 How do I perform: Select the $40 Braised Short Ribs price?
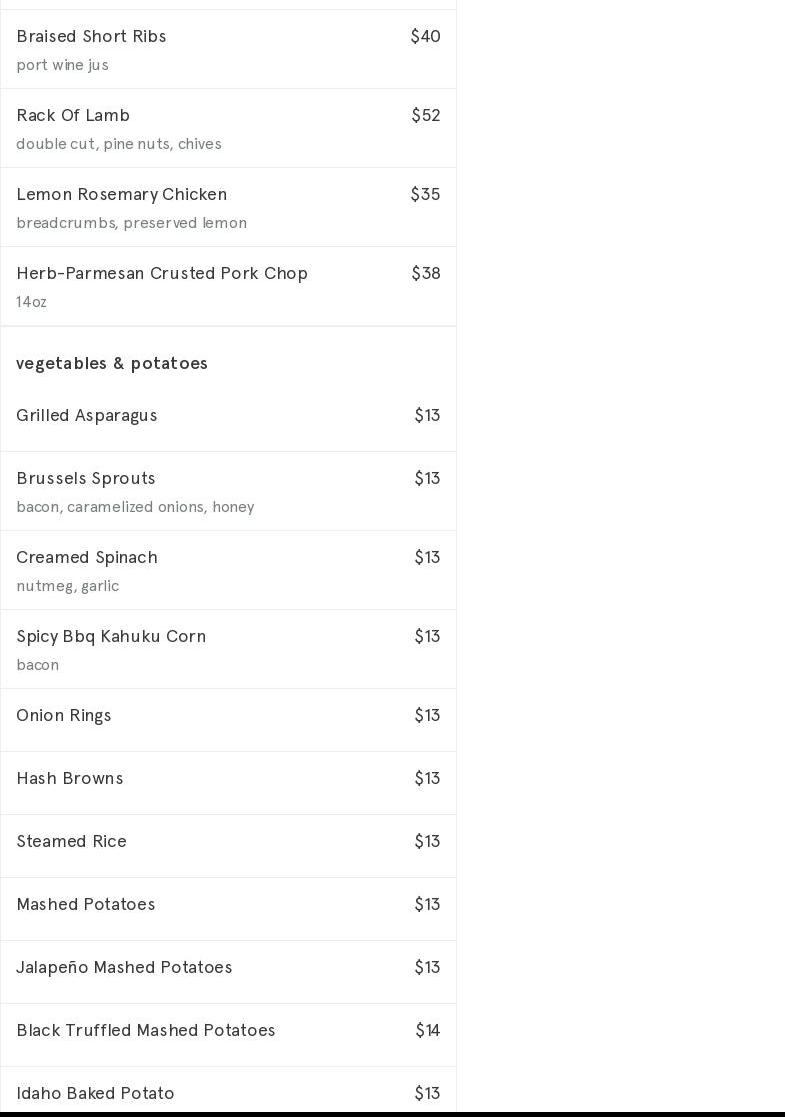pos(425,36)
